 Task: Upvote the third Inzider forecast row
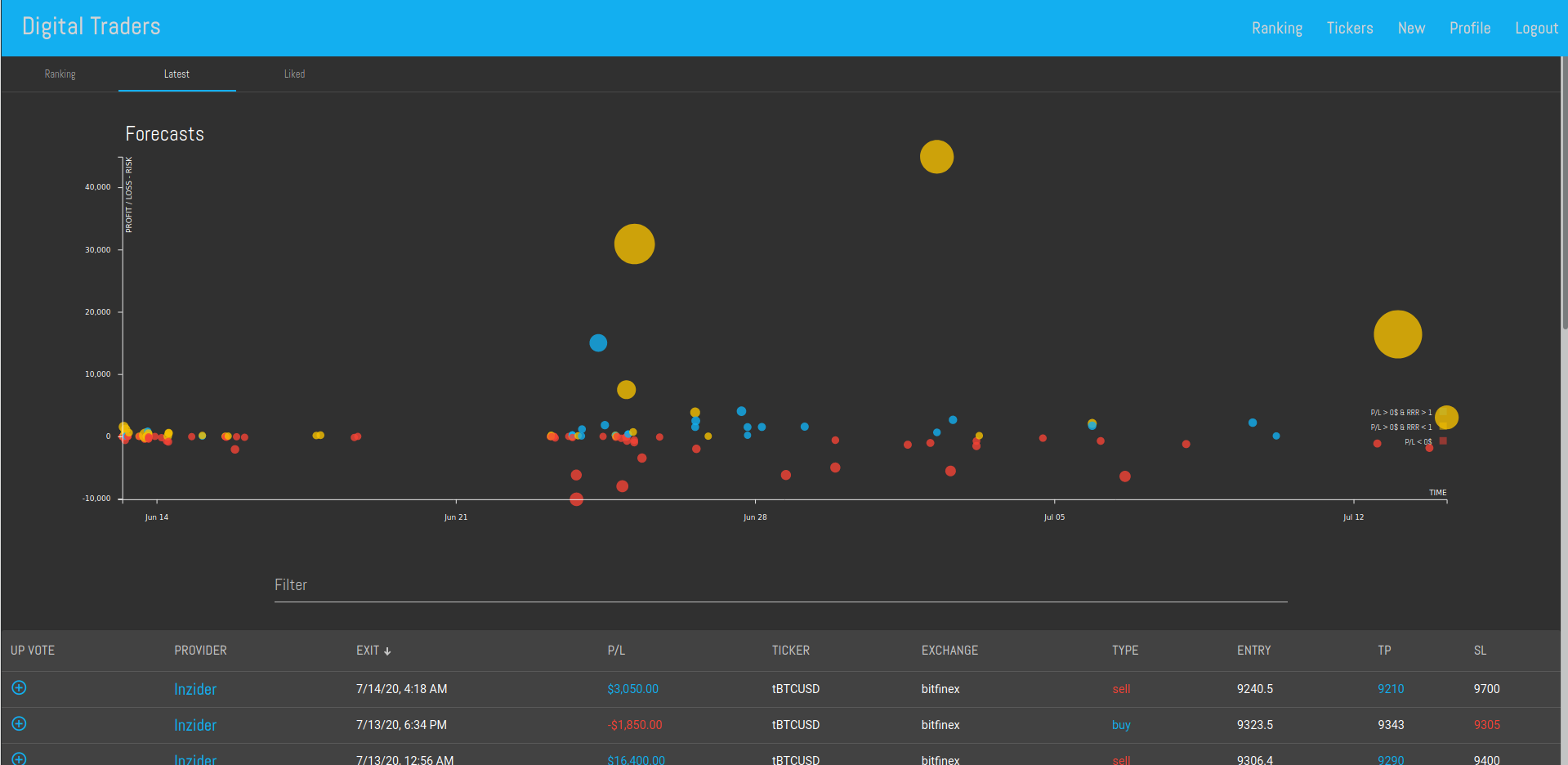19,758
